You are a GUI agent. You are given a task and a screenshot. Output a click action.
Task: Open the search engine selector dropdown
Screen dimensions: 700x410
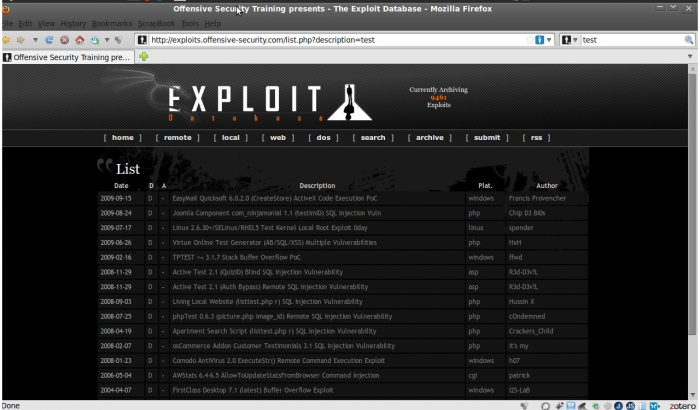569,40
